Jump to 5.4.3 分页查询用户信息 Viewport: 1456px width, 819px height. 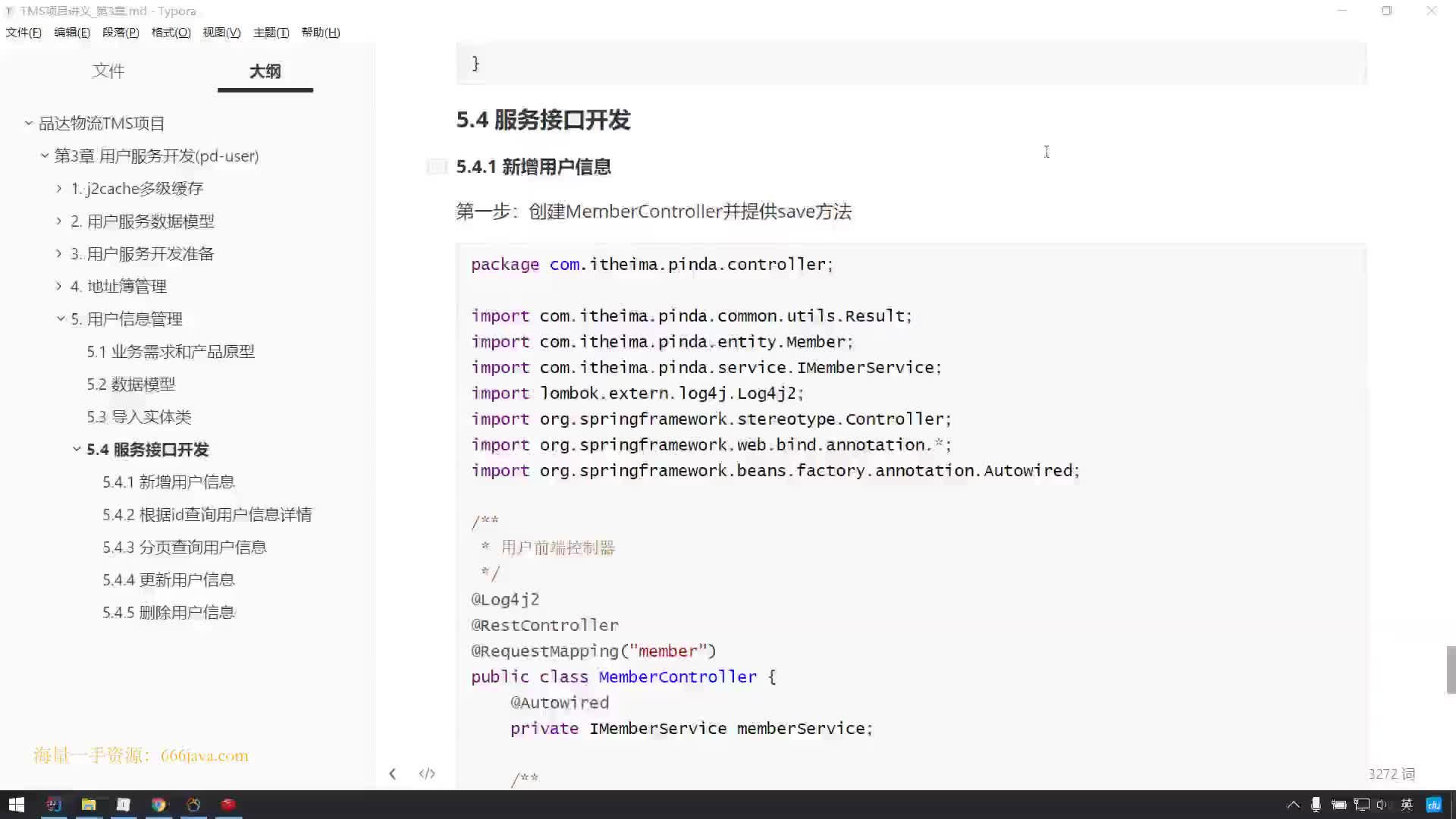[x=184, y=547]
